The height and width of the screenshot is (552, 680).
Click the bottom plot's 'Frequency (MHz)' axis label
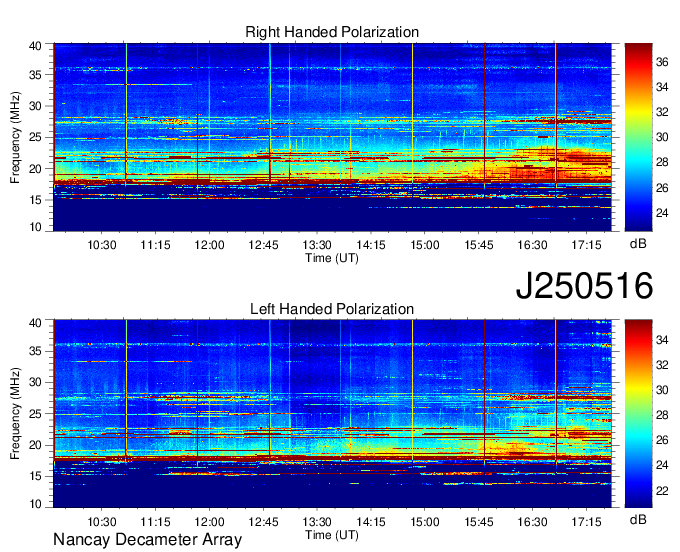[x=15, y=414]
